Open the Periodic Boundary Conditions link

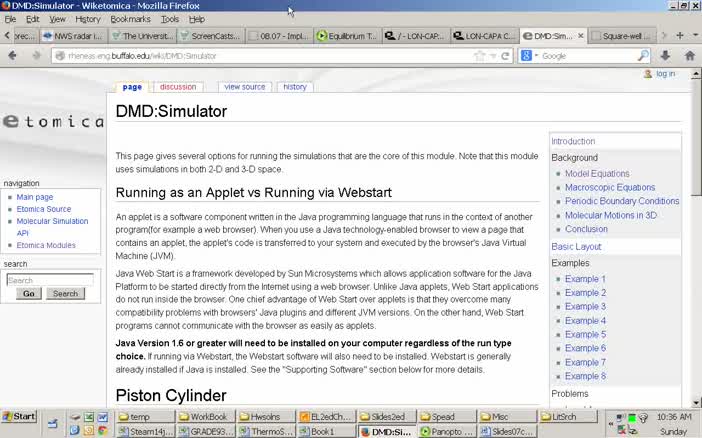pos(622,202)
